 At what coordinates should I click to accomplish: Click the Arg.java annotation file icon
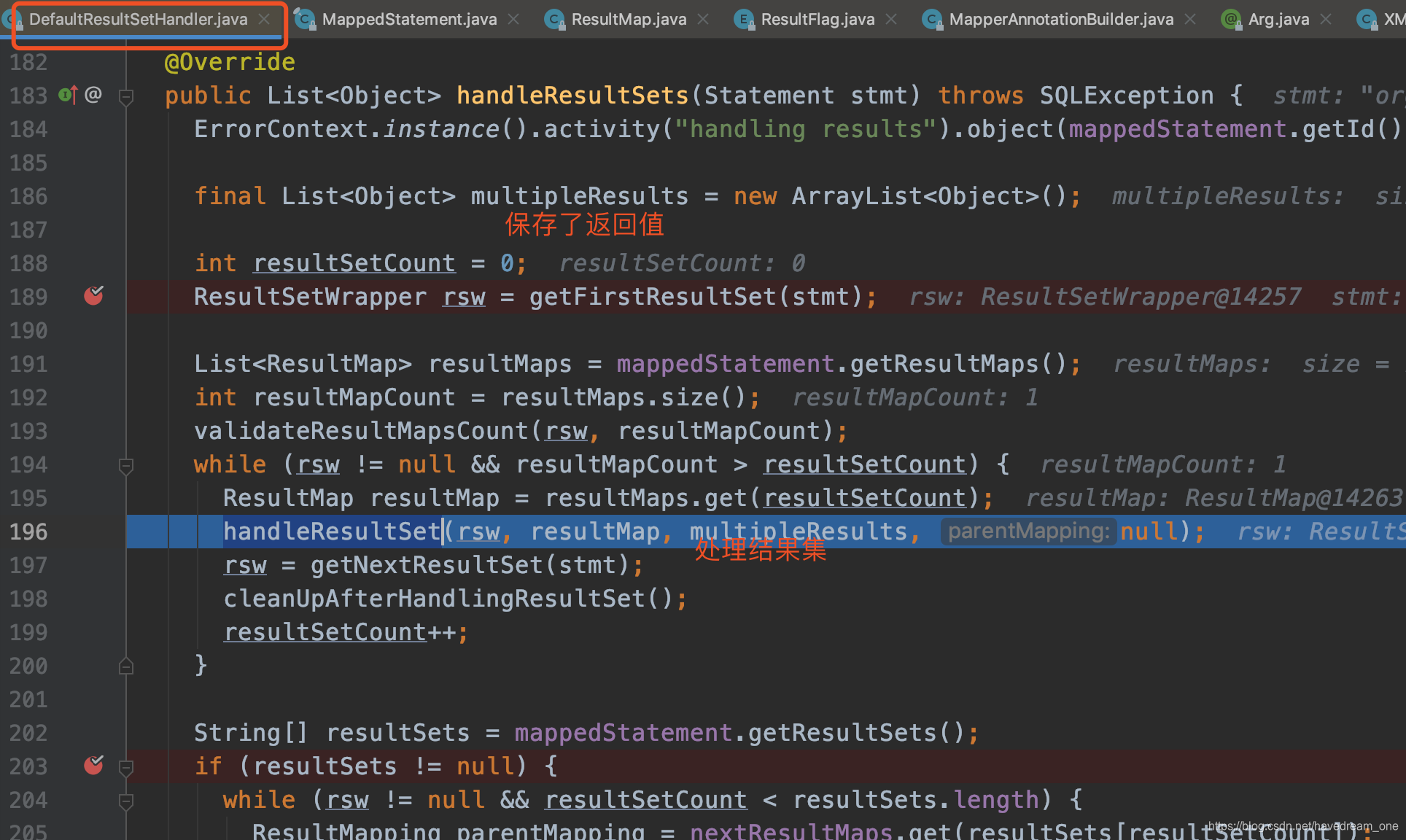tap(1231, 20)
